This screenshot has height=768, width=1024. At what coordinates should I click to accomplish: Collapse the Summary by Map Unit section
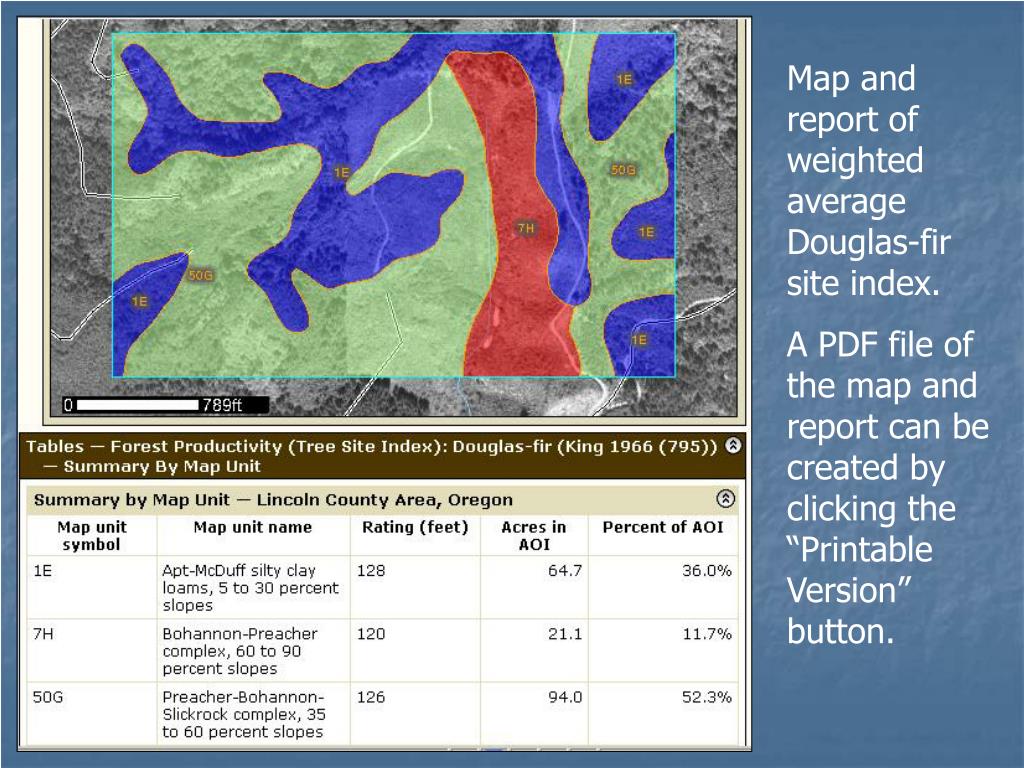tap(726, 499)
